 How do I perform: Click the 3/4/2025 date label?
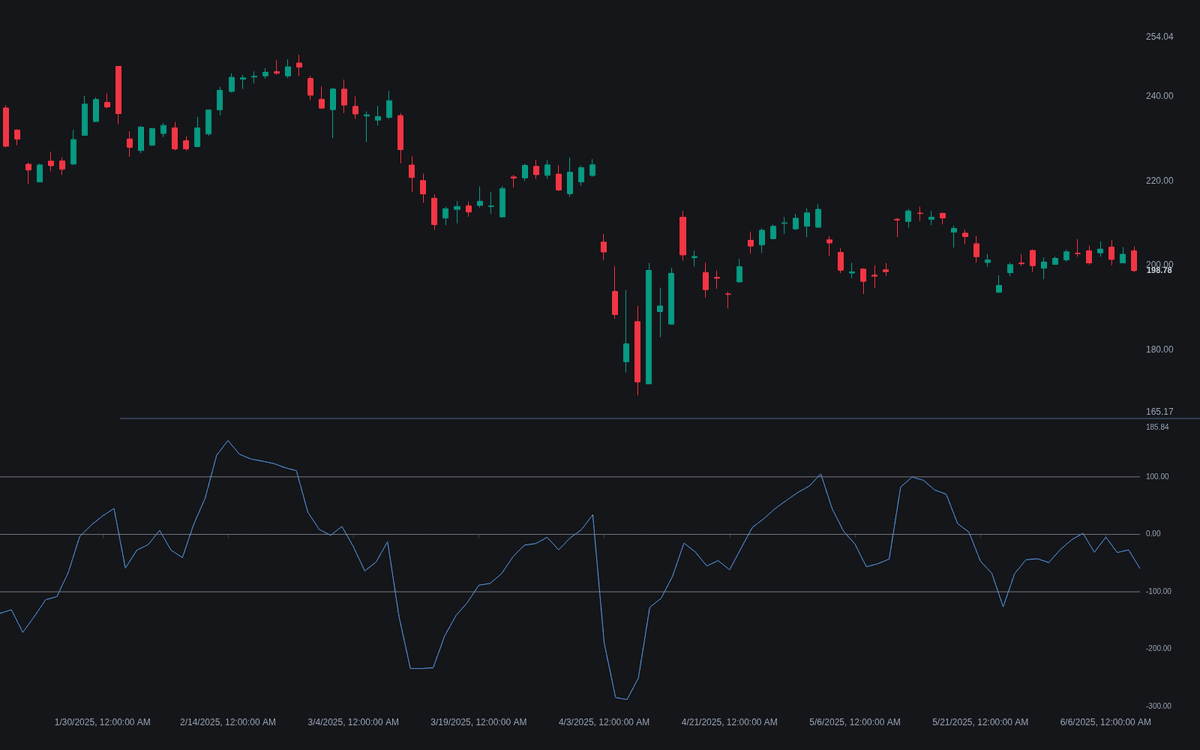pyautogui.click(x=353, y=722)
